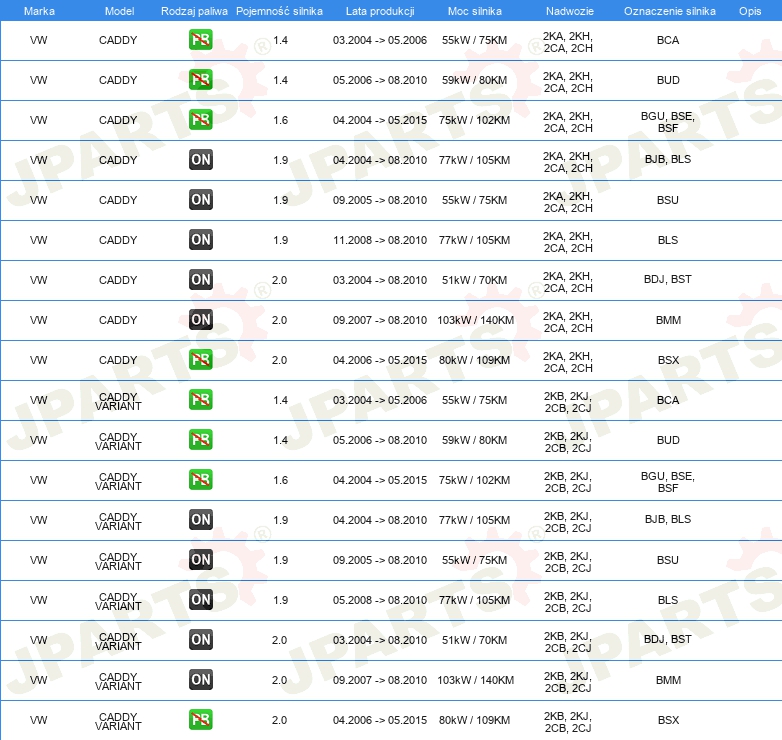Select 59kW / 80KM in CADDY VARIANT BUD row
Image resolution: width=782 pixels, height=740 pixels.
[474, 440]
